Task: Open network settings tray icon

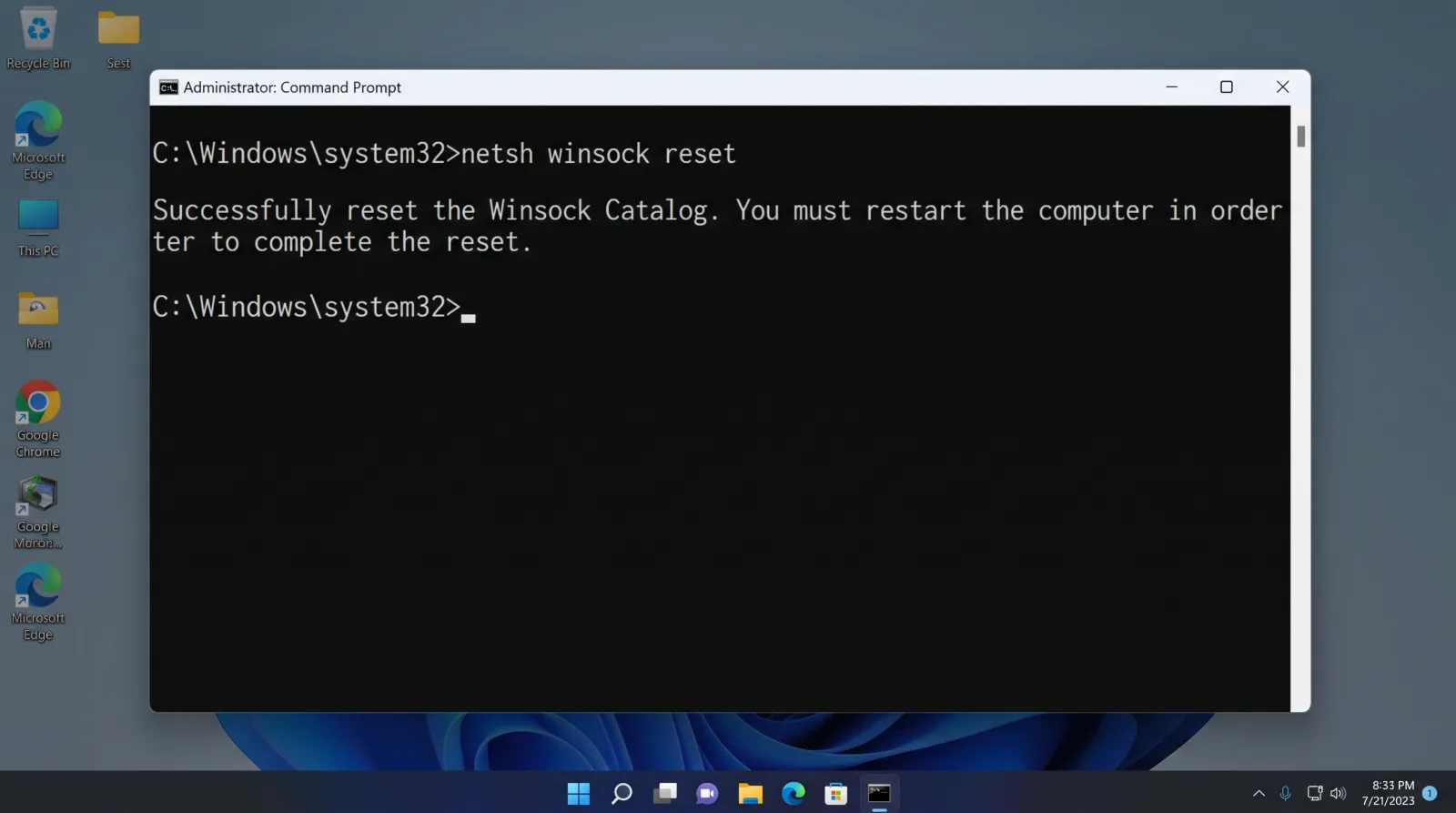Action: tap(1314, 794)
